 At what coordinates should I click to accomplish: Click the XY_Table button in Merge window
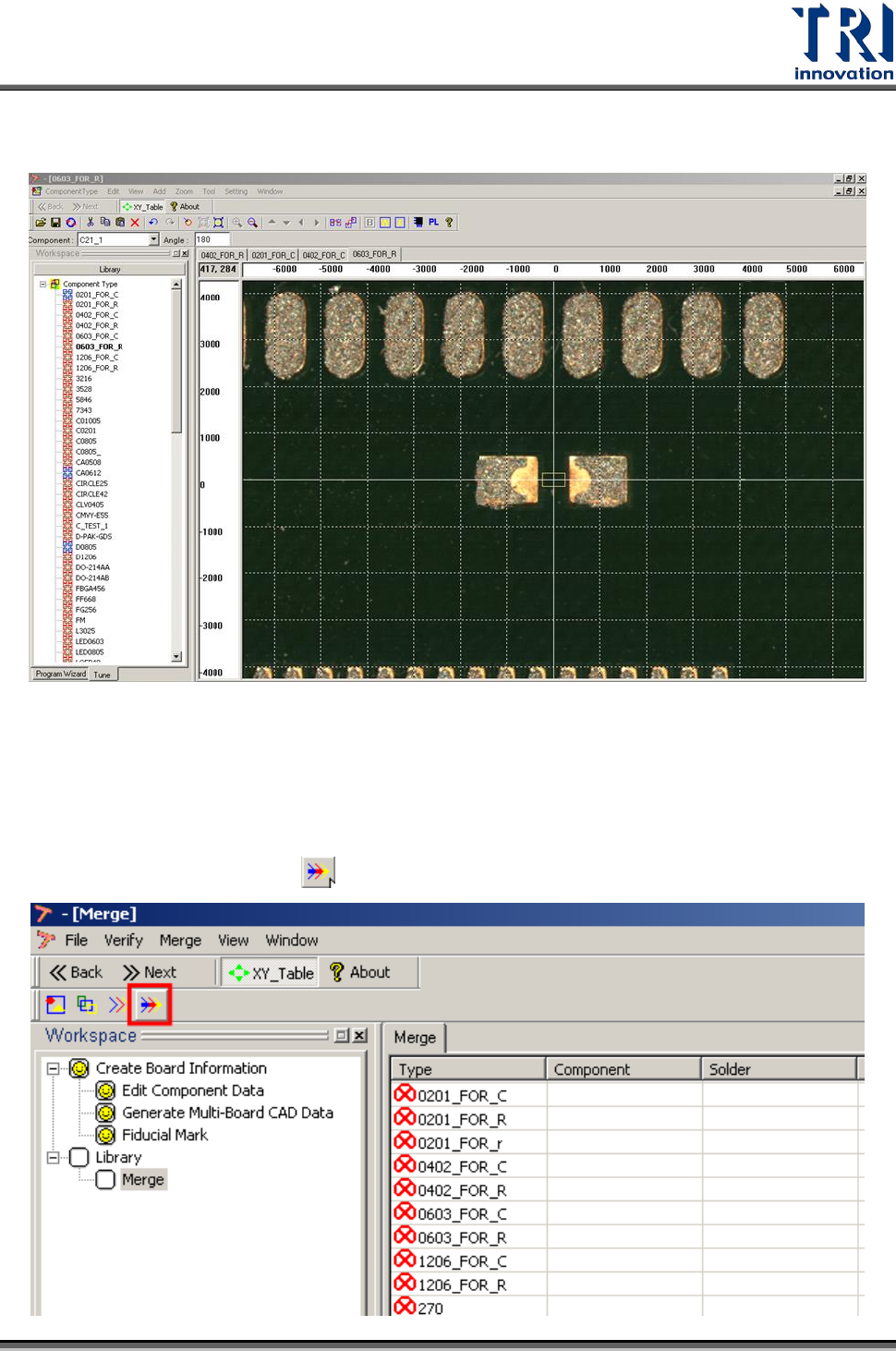tap(271, 973)
